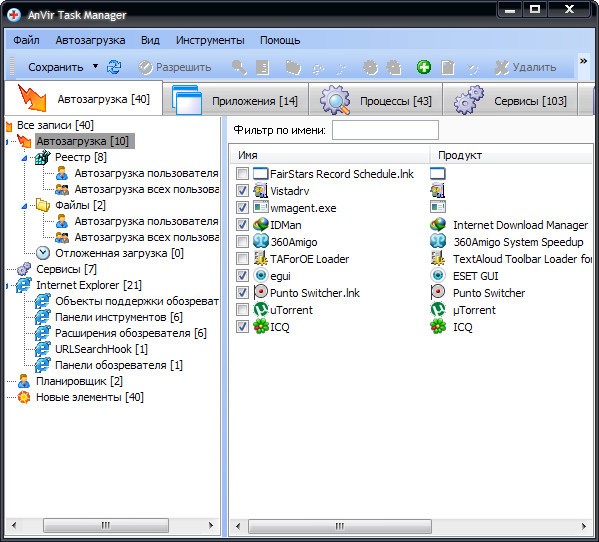
Task: Disable the IDMan startup checkbox
Action: point(242,225)
